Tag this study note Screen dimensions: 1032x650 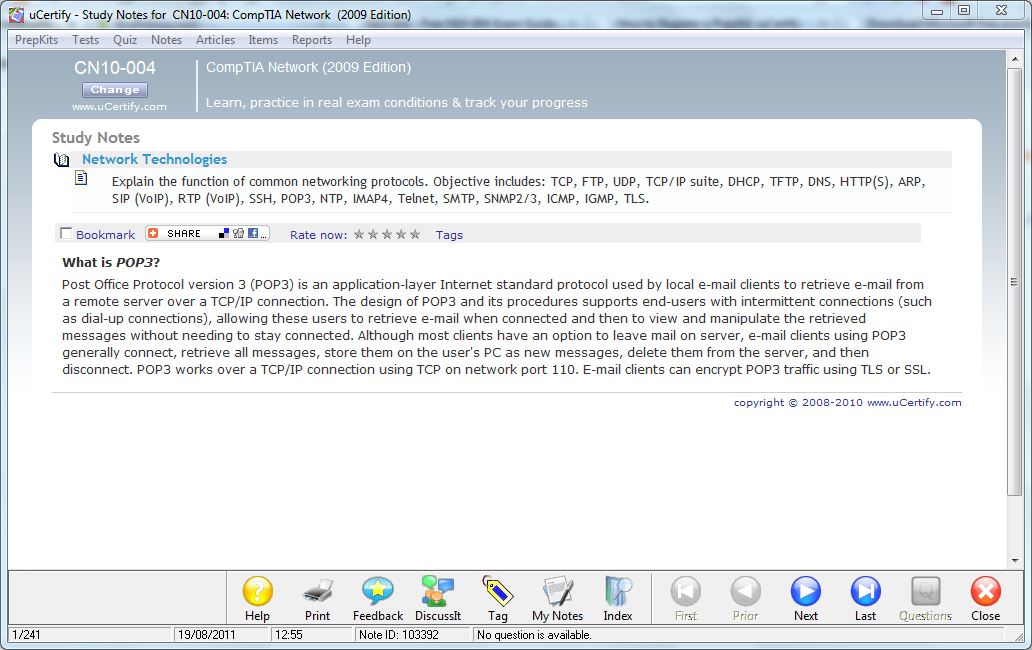tap(498, 598)
